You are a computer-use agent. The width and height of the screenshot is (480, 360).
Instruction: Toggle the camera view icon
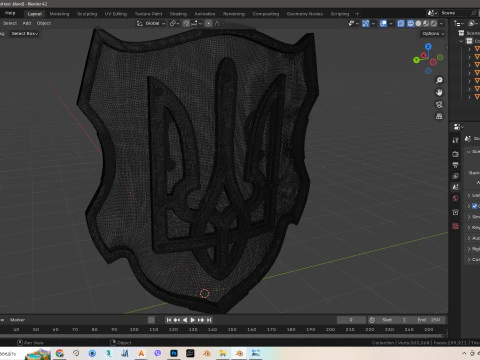tap(439, 104)
